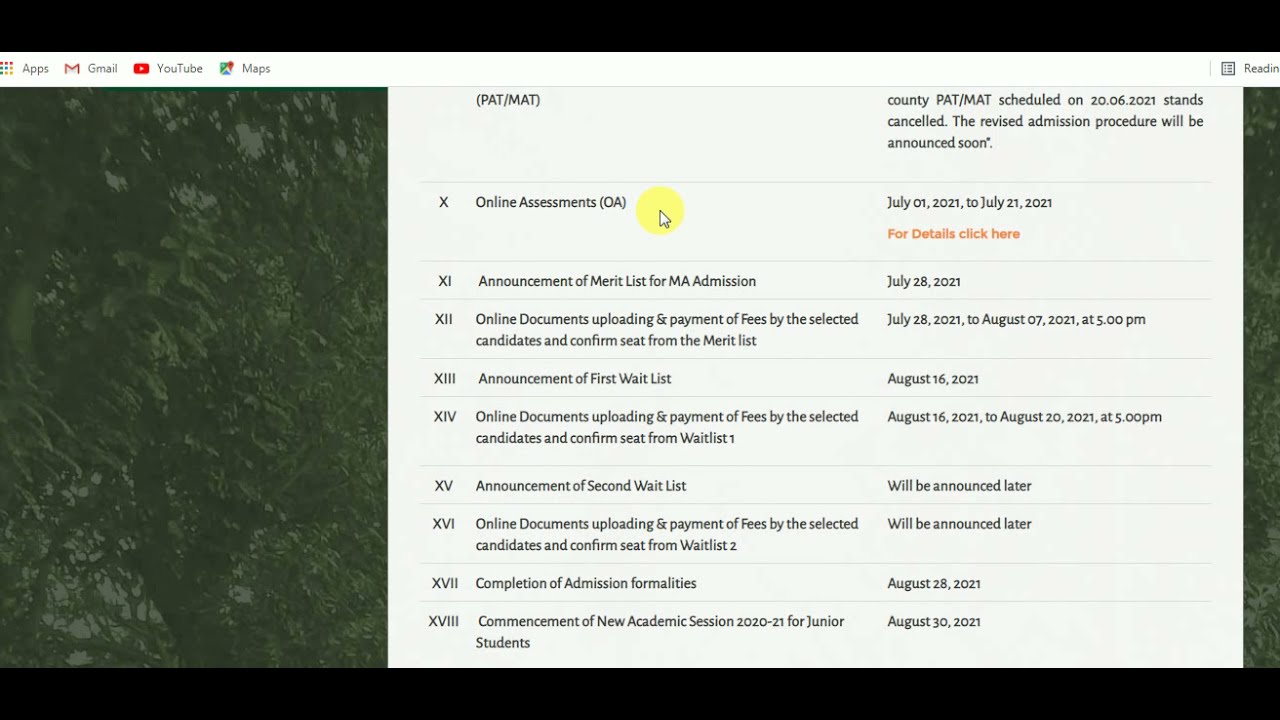
Task: Click 'July 01, 2021, to July 21, 2021' date
Action: tap(969, 202)
